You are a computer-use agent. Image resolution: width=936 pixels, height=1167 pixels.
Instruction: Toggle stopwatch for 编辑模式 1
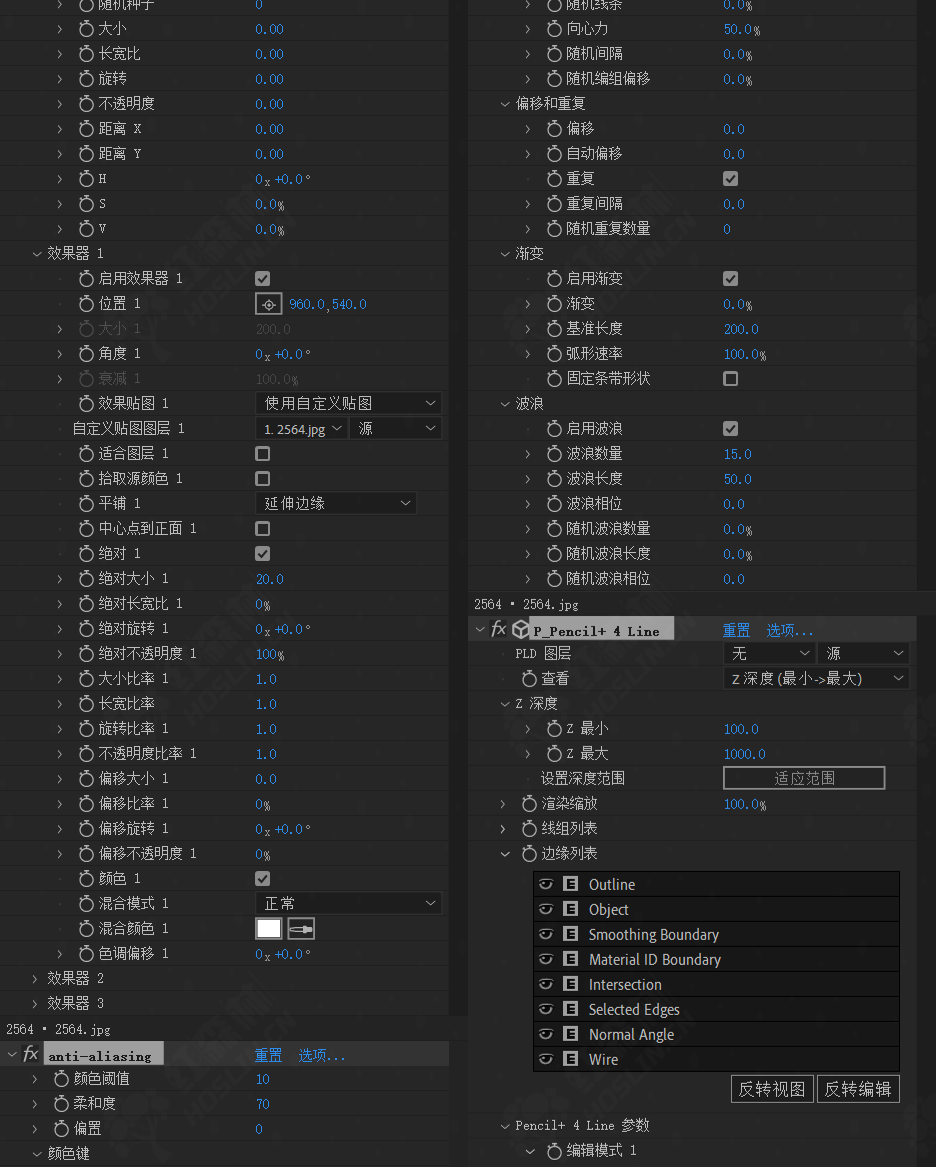[554, 1151]
